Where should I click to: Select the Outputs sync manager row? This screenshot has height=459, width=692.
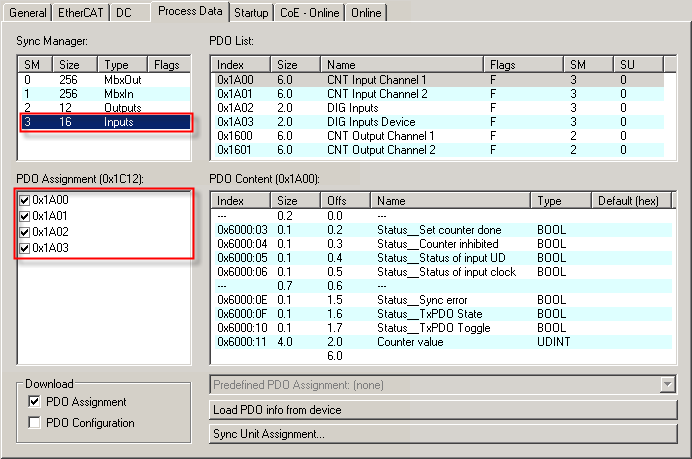(105, 108)
